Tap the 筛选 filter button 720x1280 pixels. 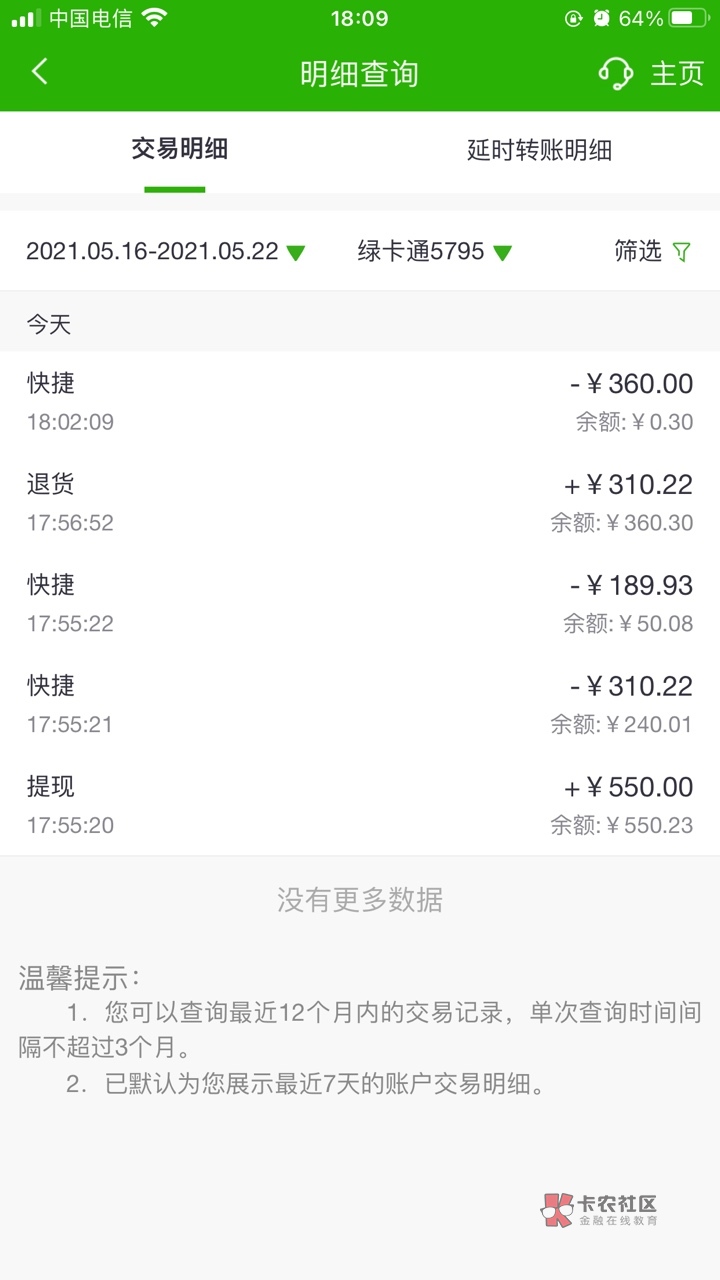638,252
